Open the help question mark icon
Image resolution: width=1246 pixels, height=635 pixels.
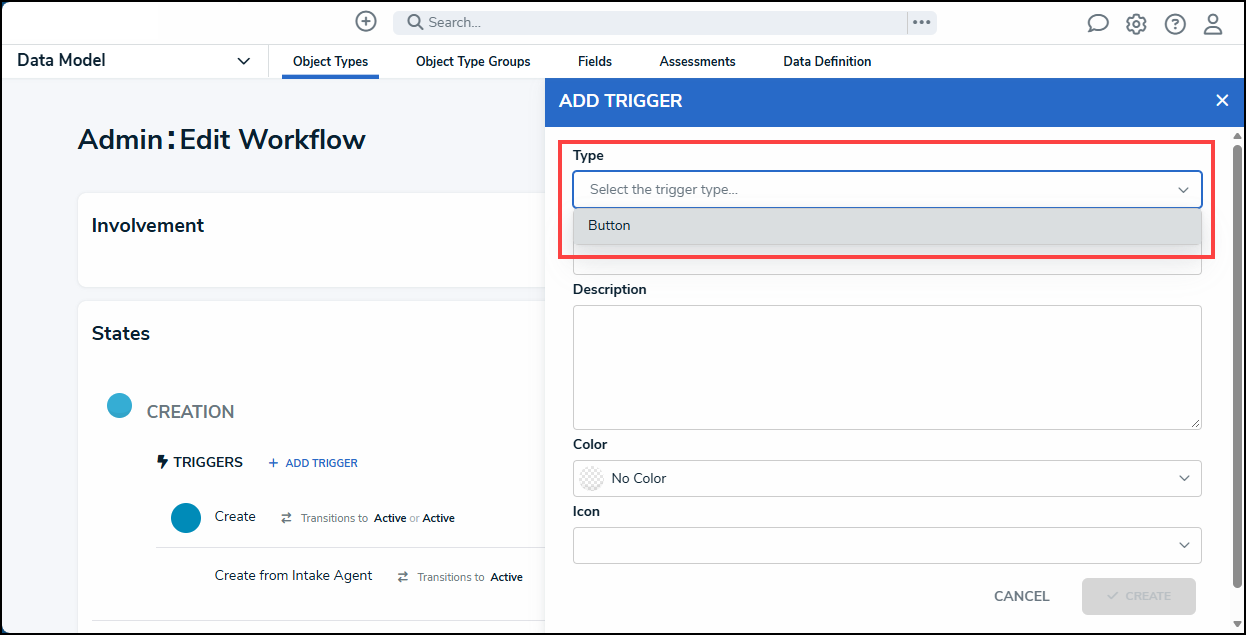[1175, 24]
